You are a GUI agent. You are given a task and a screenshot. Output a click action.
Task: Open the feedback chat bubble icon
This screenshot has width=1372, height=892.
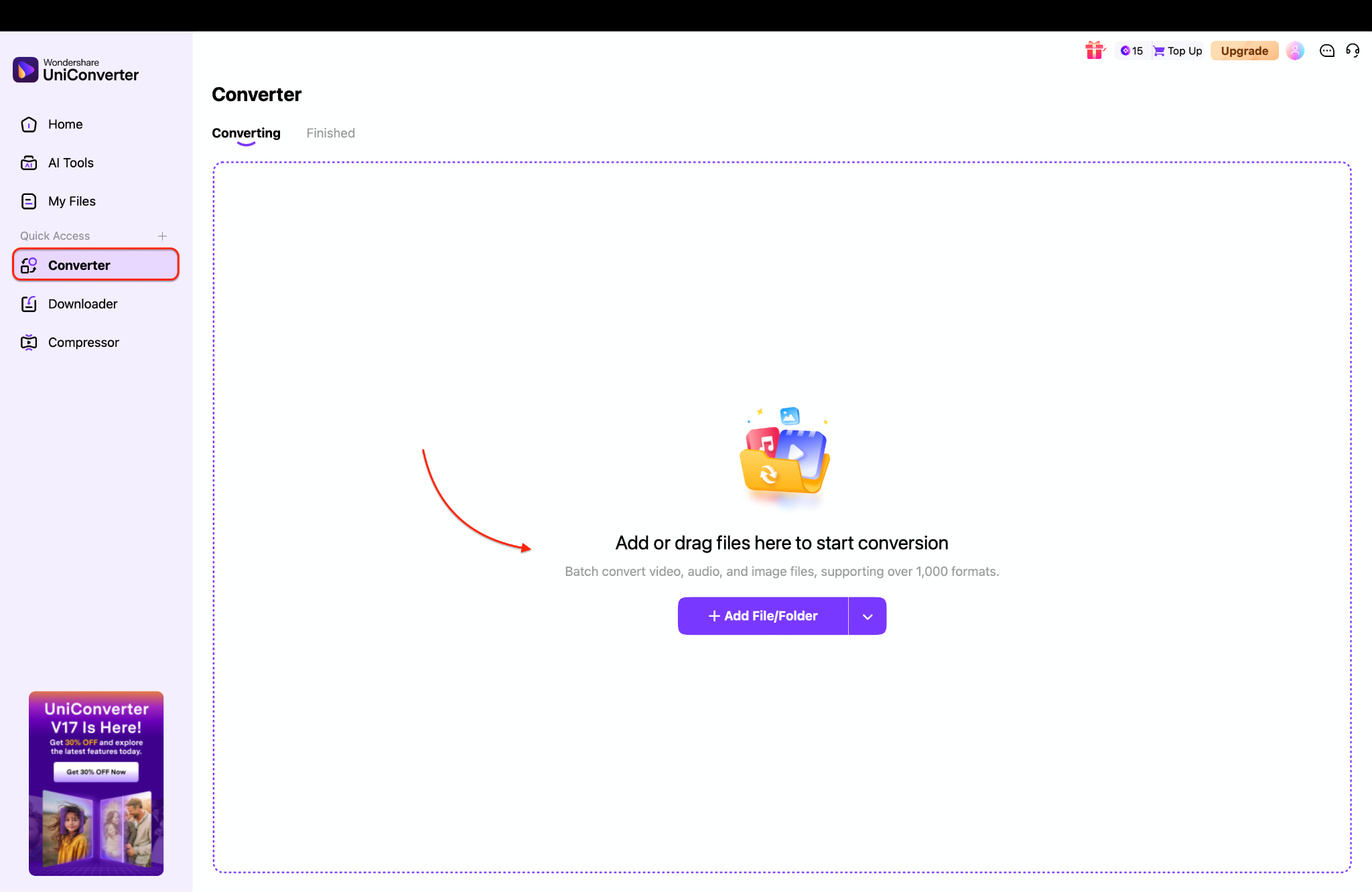1326,50
